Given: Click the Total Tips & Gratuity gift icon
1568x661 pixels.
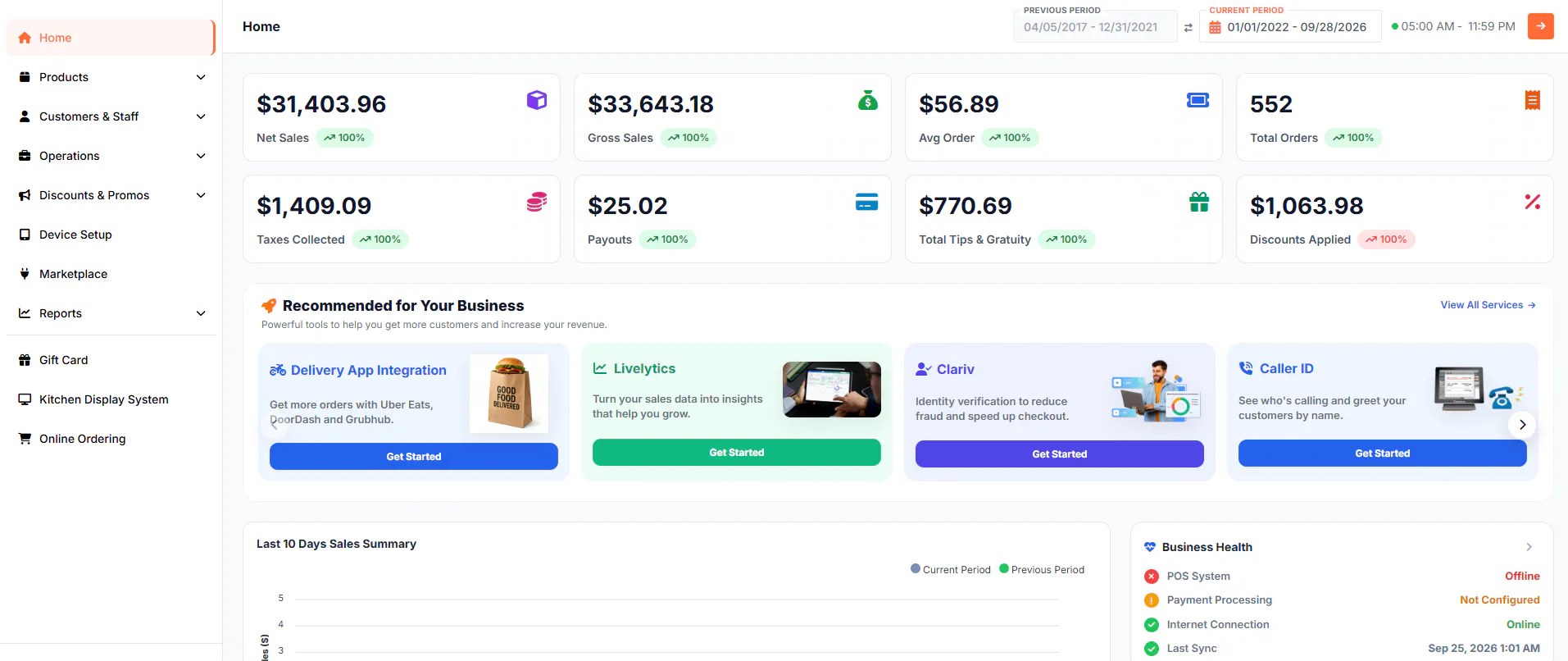Looking at the screenshot, I should (x=1199, y=202).
